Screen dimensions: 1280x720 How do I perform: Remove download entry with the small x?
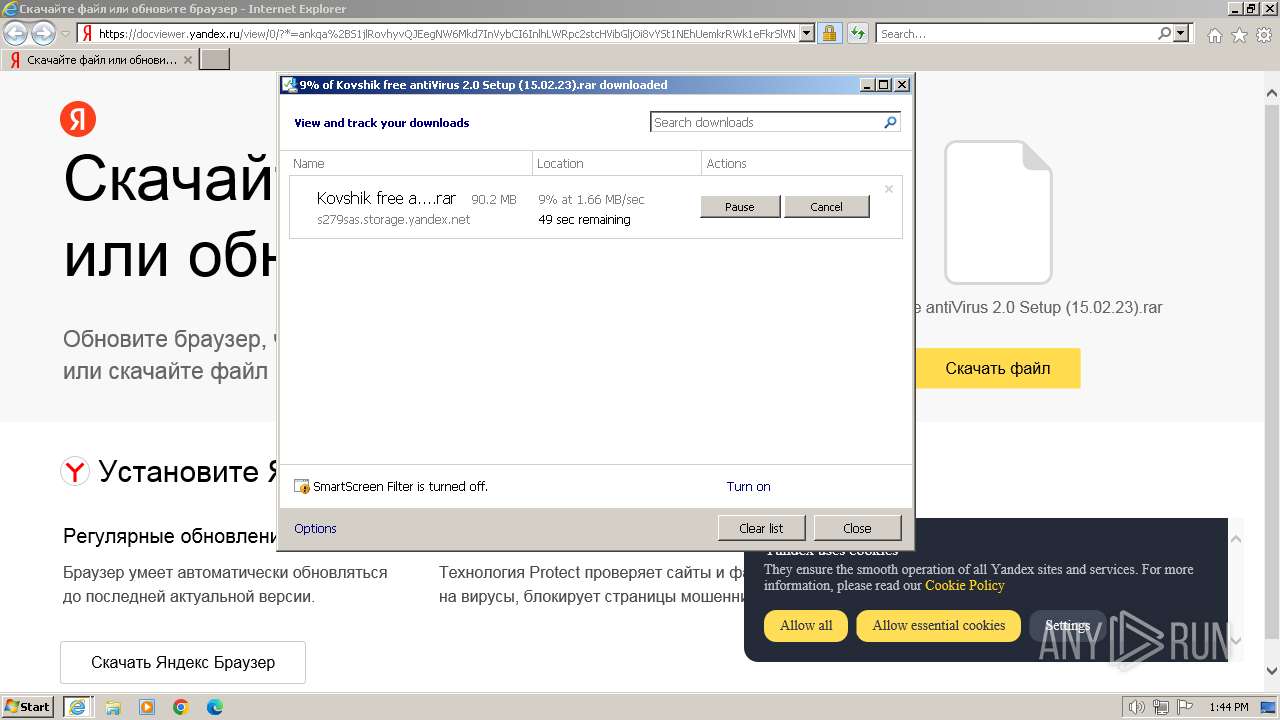point(889,188)
